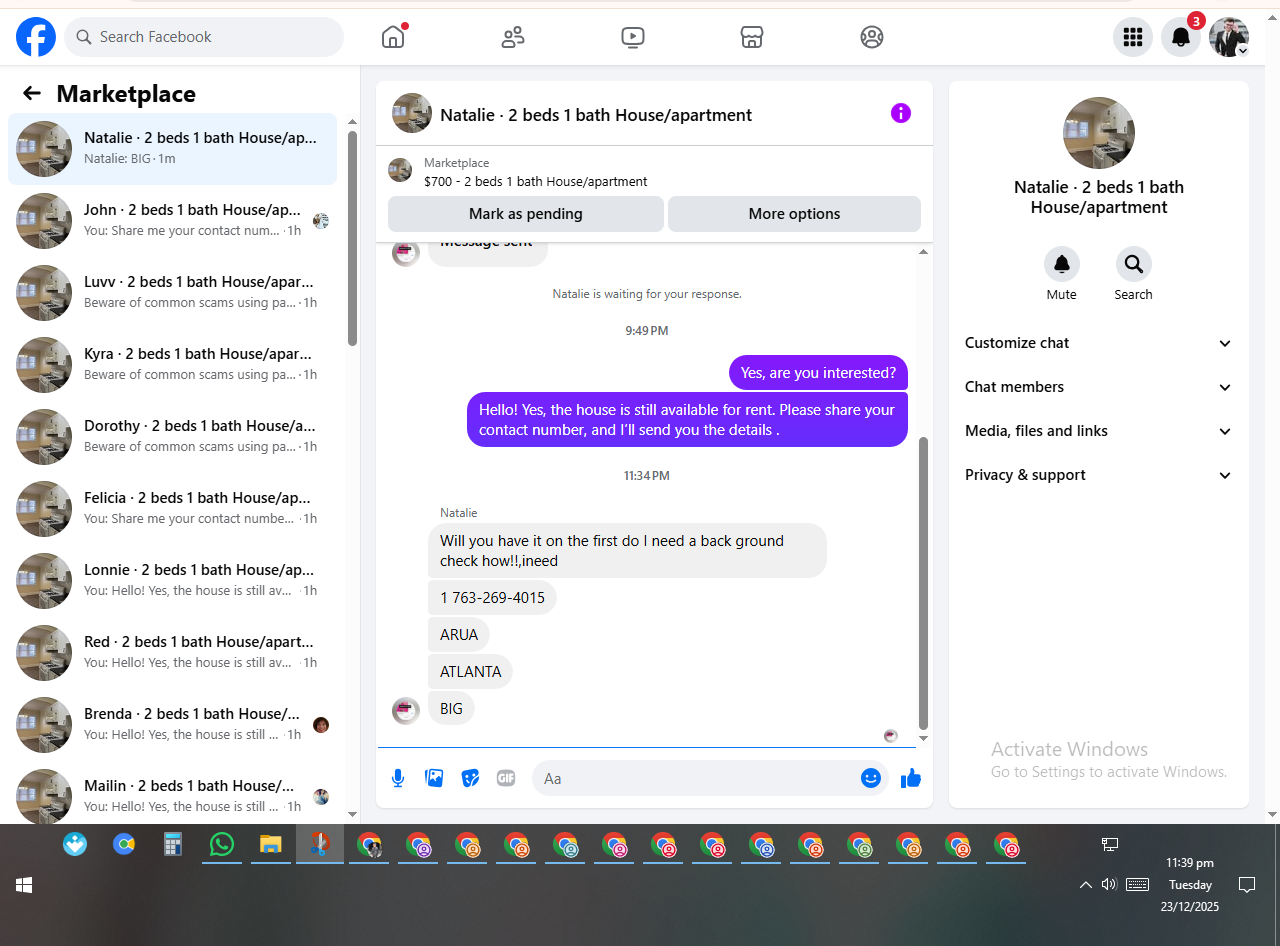The width and height of the screenshot is (1280, 946).
Task: Click the Mark as pending button
Action: (x=526, y=214)
